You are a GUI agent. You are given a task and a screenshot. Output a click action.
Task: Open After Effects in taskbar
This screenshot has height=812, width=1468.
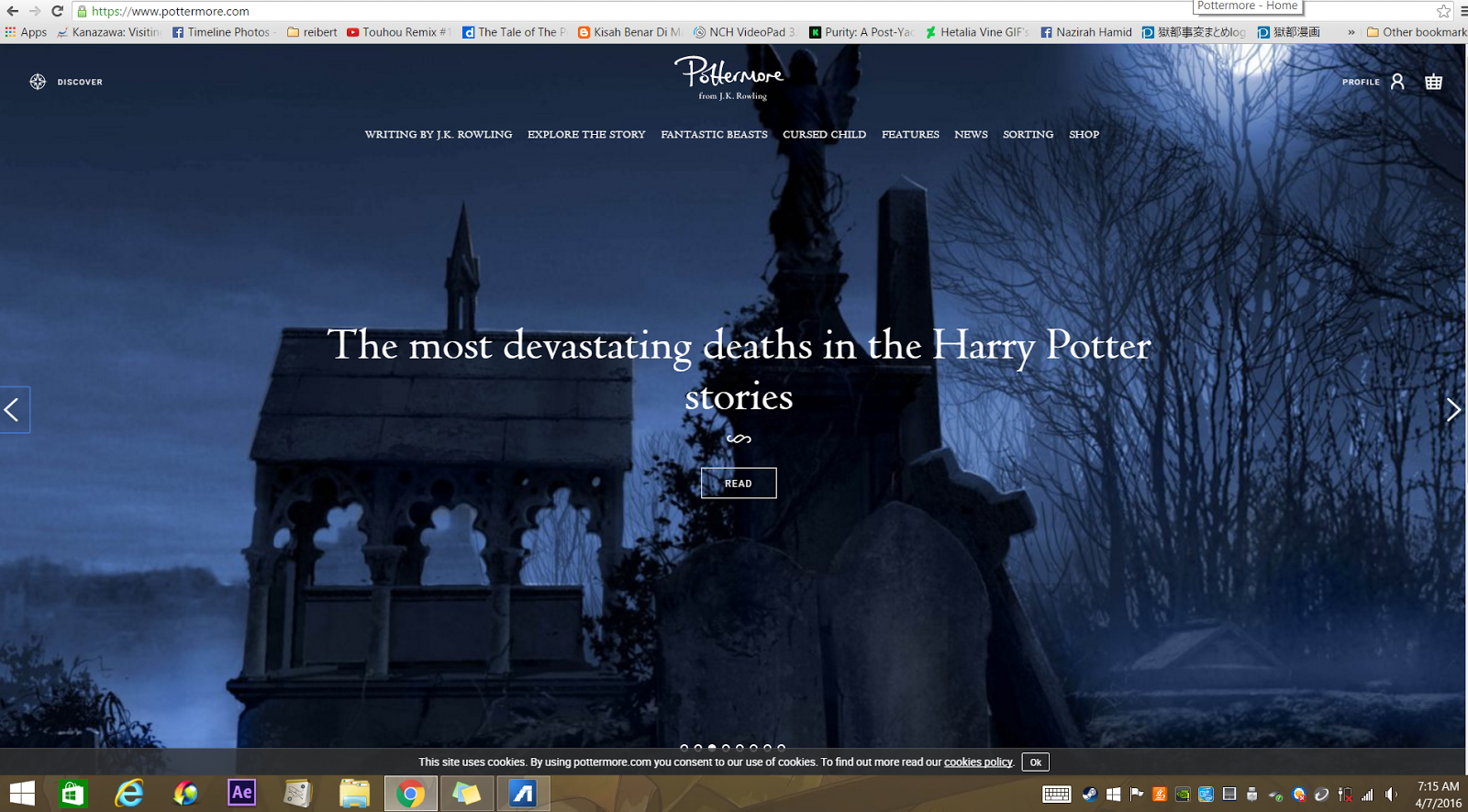[x=242, y=793]
